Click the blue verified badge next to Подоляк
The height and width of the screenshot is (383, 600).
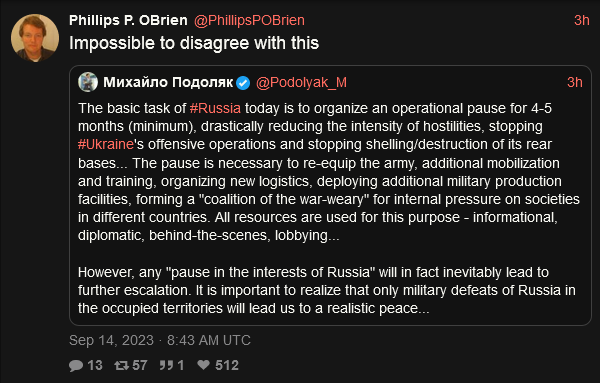pos(243,83)
